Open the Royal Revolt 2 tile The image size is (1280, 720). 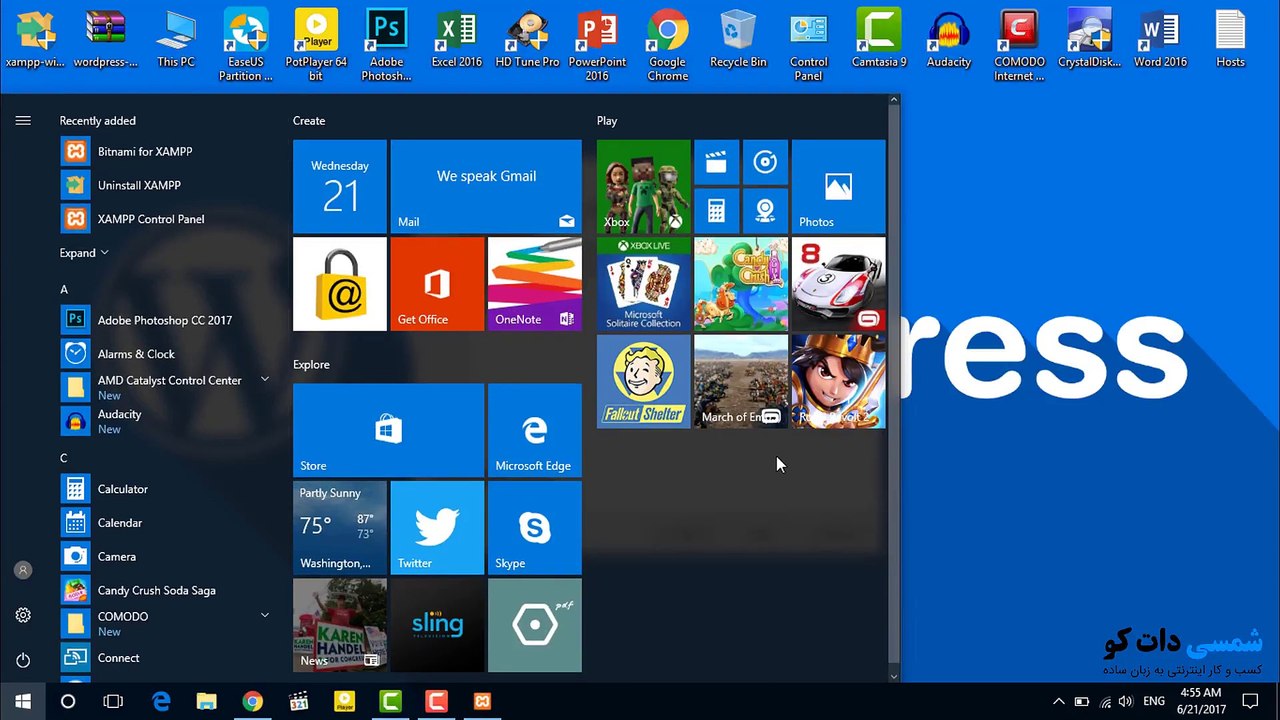(838, 381)
